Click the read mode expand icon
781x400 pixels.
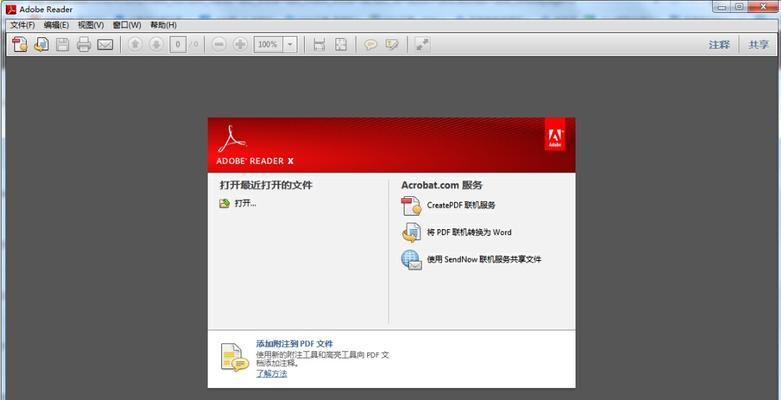[422, 44]
